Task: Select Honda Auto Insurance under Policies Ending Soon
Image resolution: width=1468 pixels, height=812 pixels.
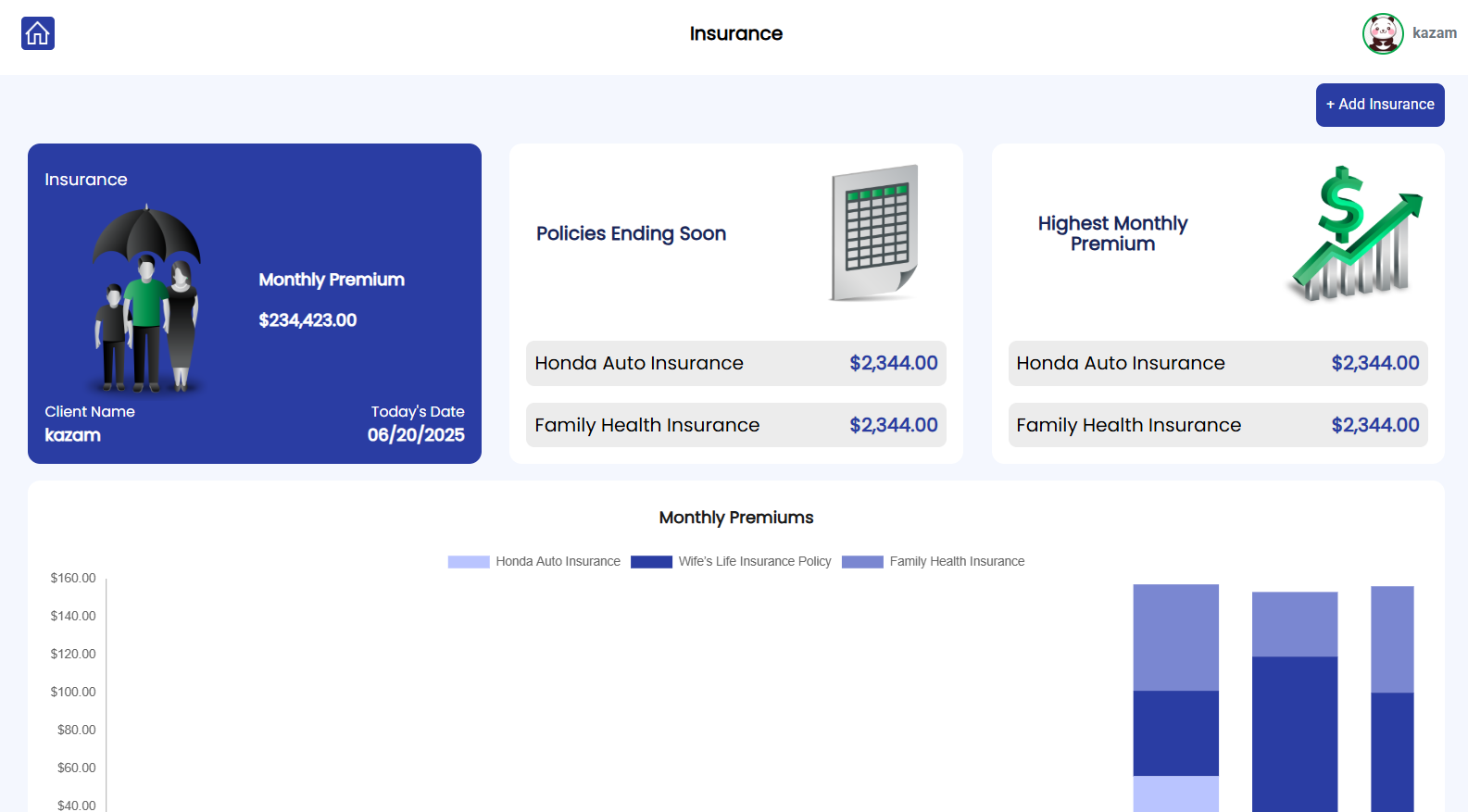Action: [x=735, y=363]
